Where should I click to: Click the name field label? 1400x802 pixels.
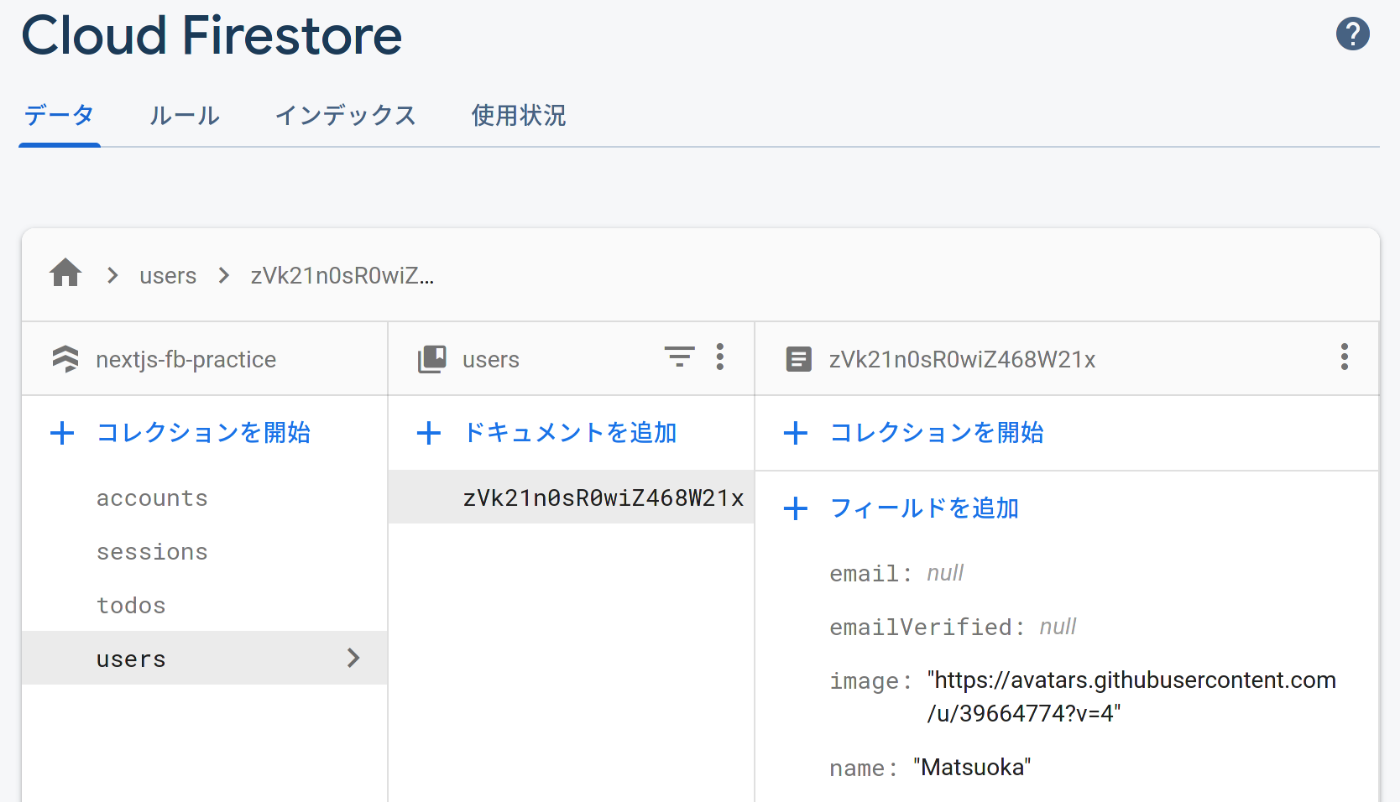pyautogui.click(x=864, y=769)
